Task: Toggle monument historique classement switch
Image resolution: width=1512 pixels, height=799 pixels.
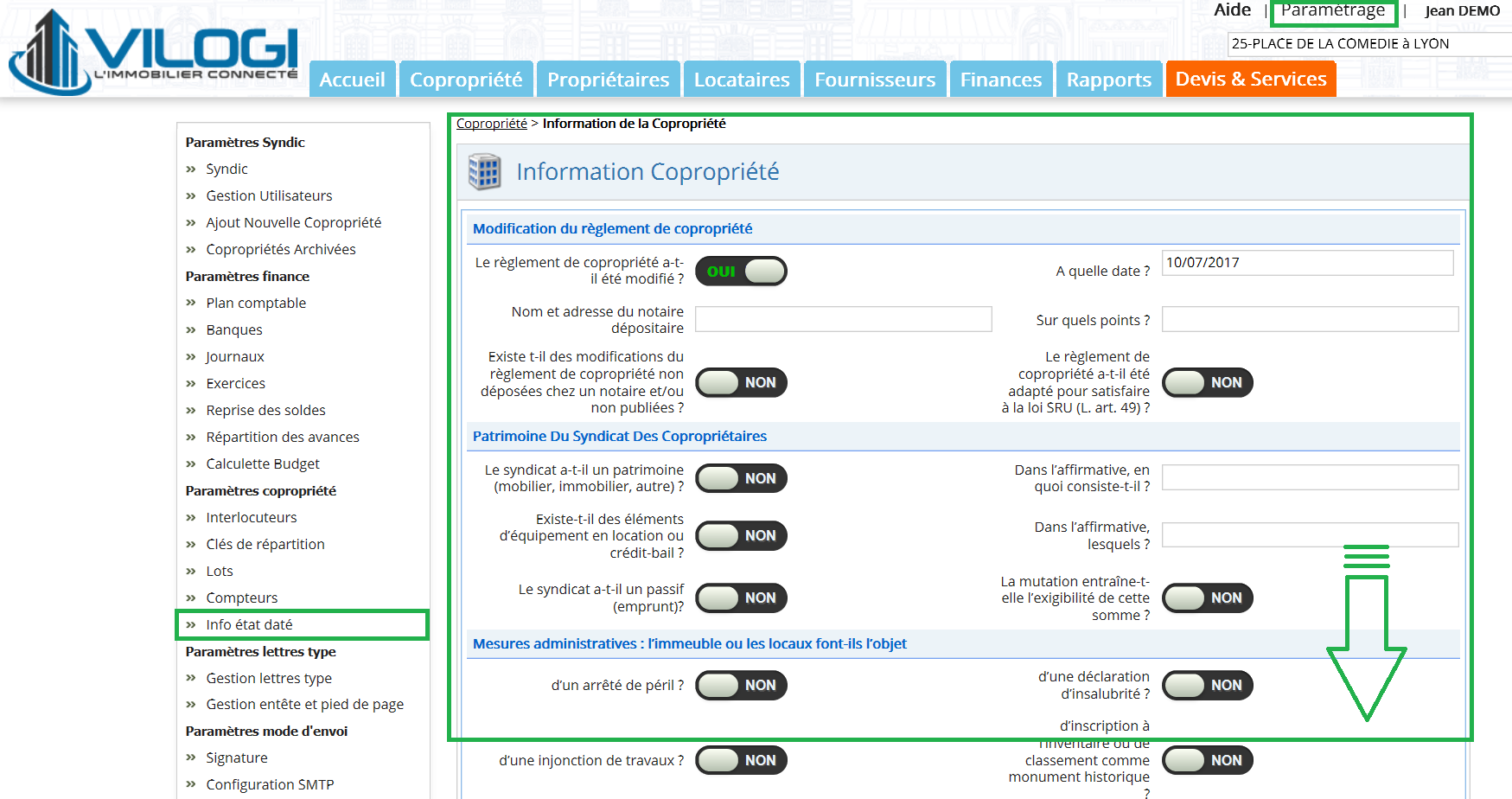Action: [x=1208, y=760]
